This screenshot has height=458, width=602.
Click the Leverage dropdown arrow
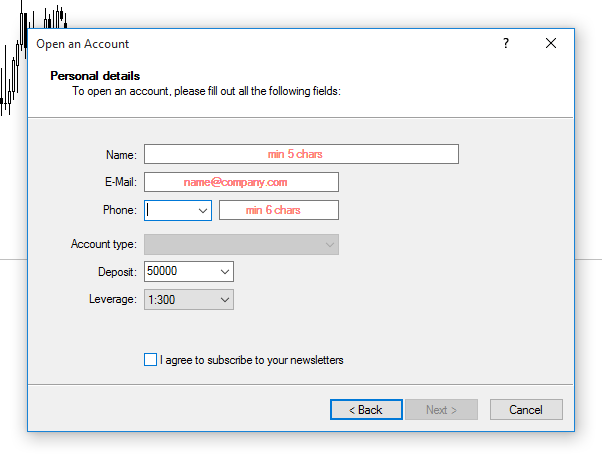pyautogui.click(x=225, y=300)
